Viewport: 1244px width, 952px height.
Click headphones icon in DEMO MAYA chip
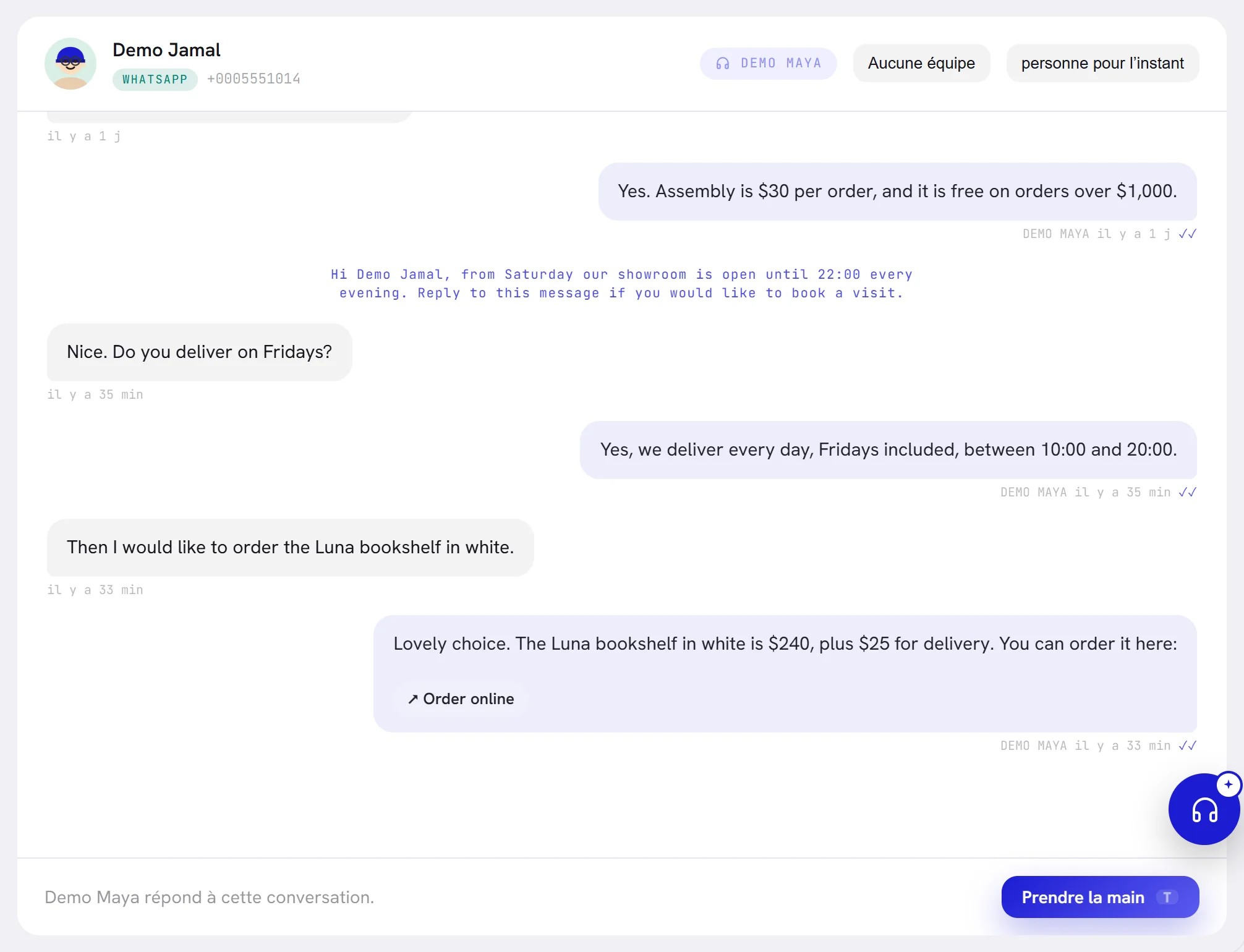722,63
